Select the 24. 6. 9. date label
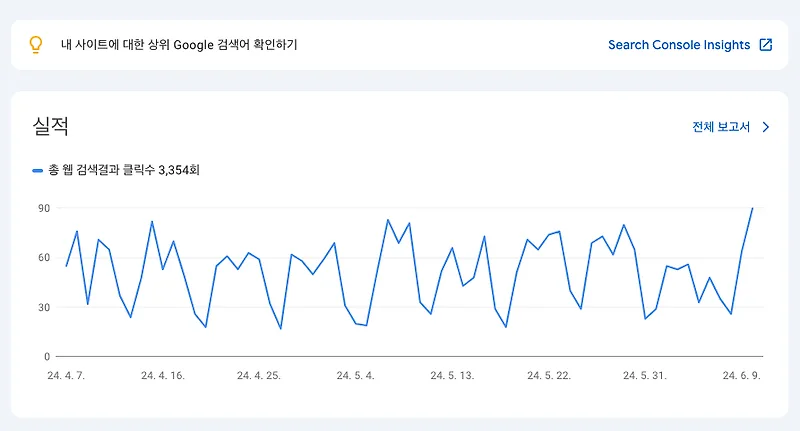This screenshot has height=431, width=800. [x=741, y=376]
